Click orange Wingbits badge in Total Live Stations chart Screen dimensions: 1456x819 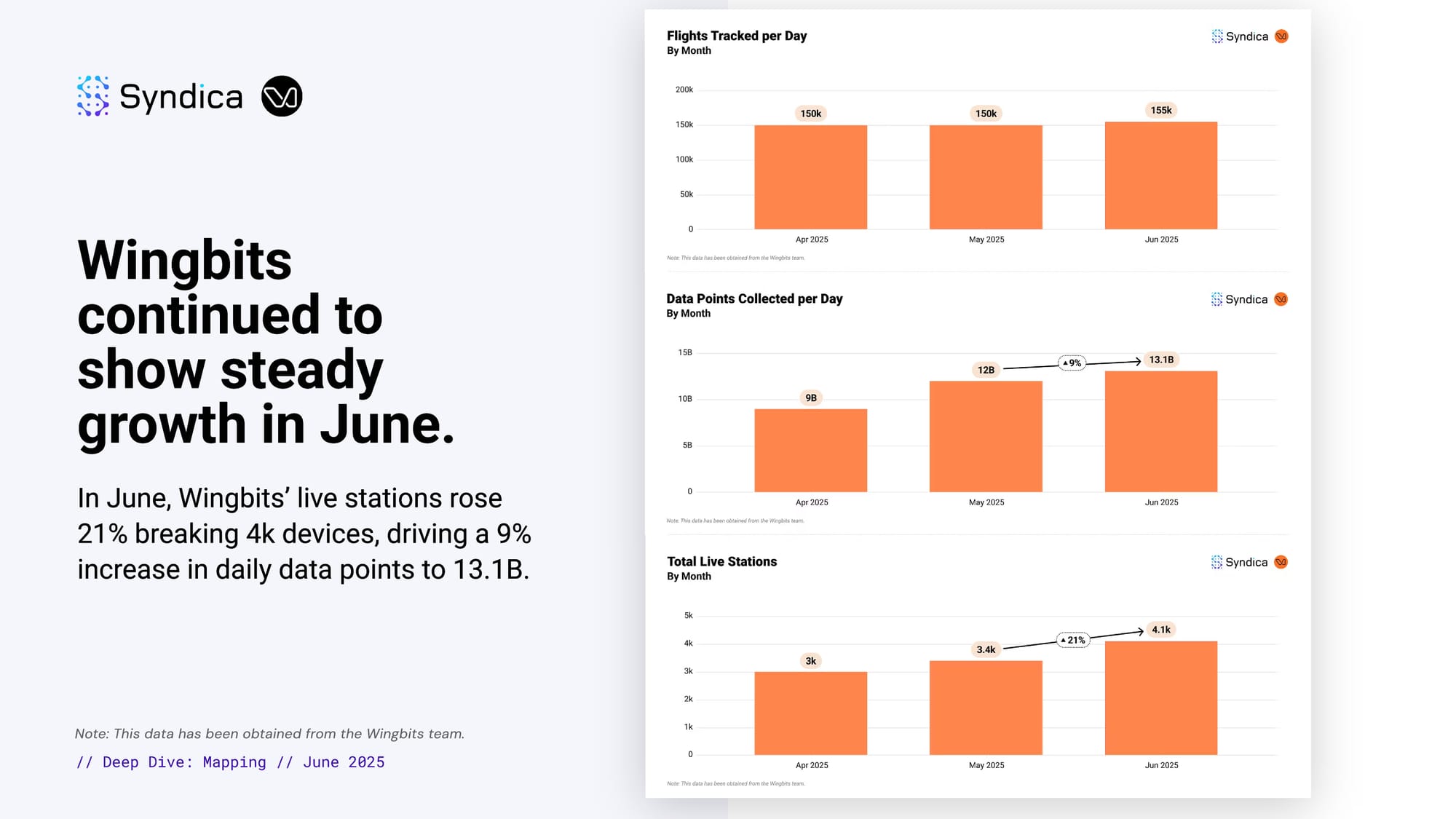coord(1281,562)
